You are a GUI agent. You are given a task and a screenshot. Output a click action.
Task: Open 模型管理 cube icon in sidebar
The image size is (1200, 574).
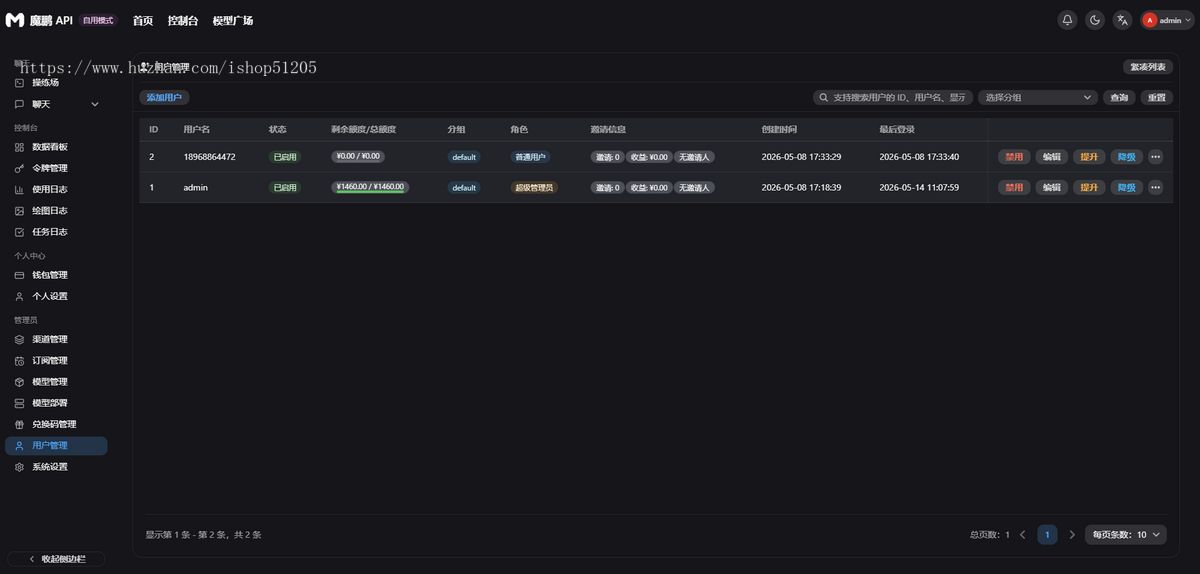[19, 382]
